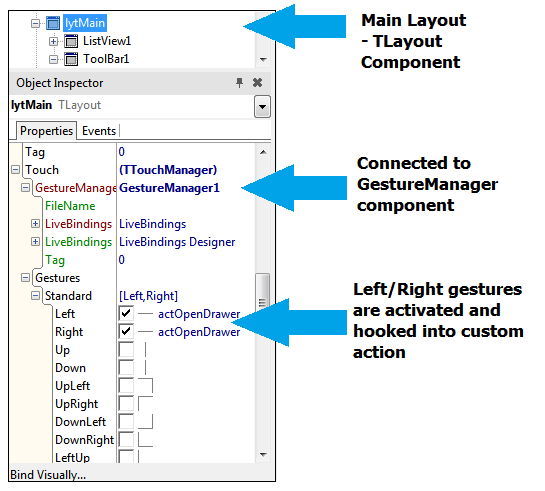Screen dimensions: 545x491
Task: Click the Up gesture shape icon
Action: [145, 350]
